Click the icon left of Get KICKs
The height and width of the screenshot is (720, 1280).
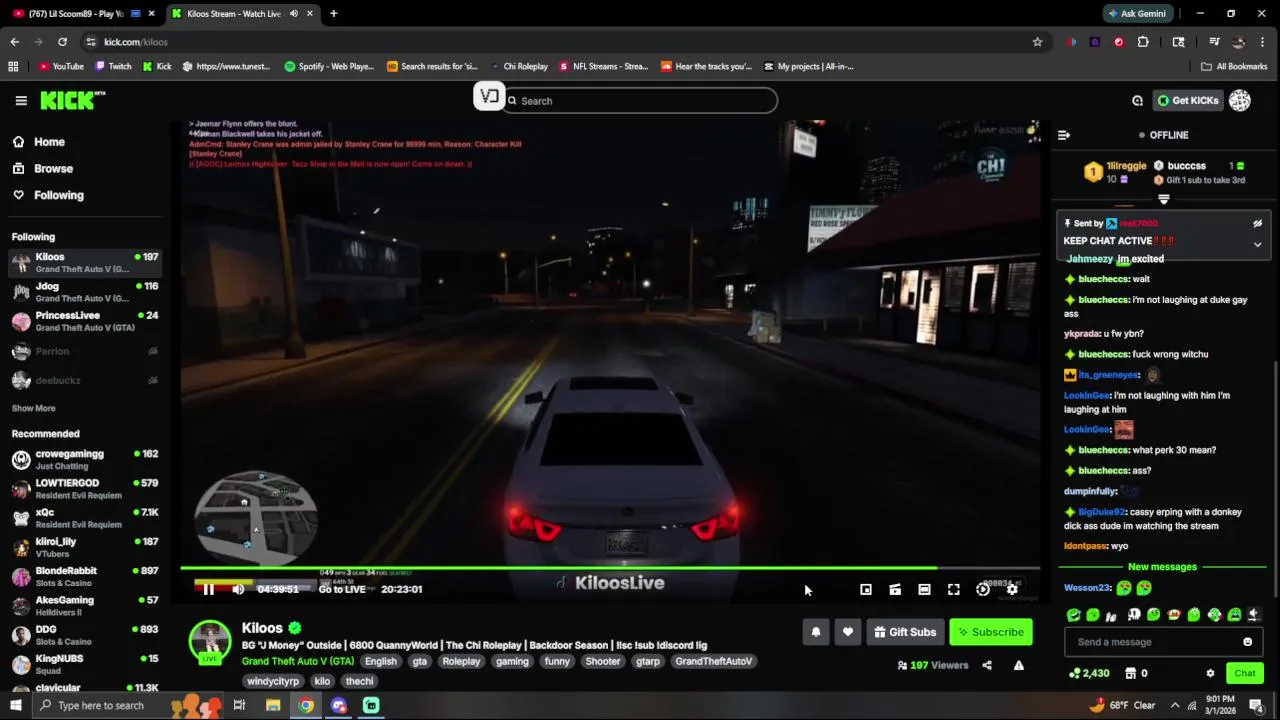[x=1137, y=100]
